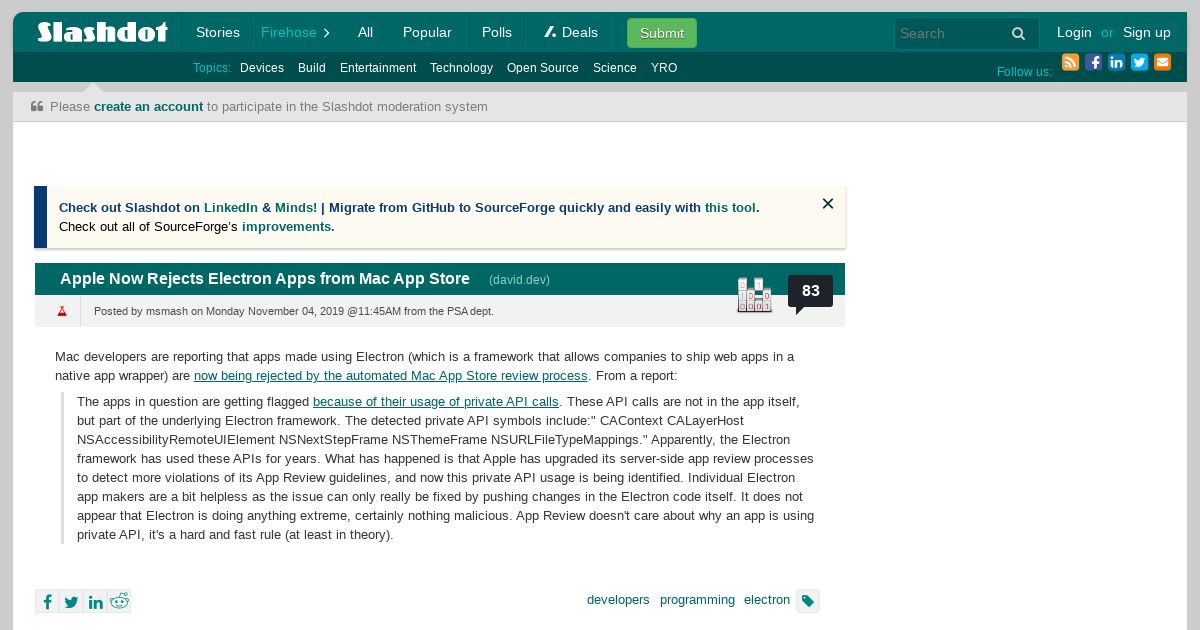Screen dimensions: 1200x630
Task: Open the Science topic
Action: pyautogui.click(x=615, y=68)
